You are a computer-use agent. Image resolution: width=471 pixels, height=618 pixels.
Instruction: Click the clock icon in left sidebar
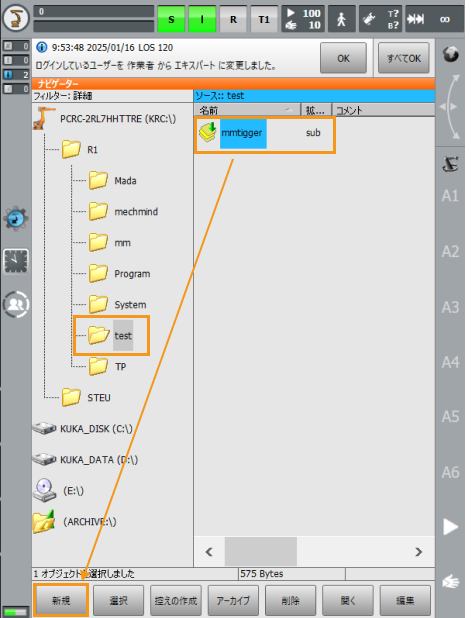coord(16,261)
